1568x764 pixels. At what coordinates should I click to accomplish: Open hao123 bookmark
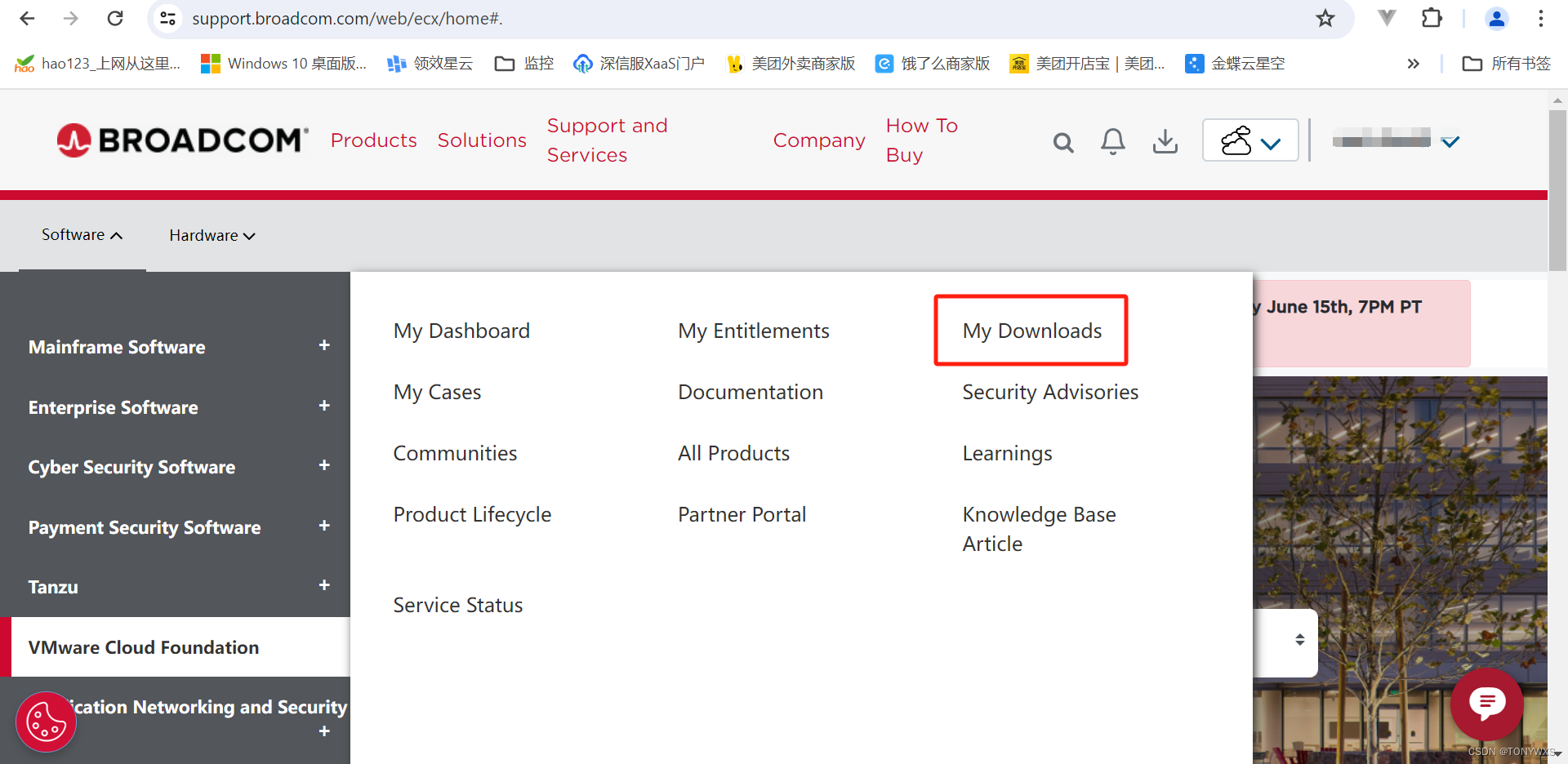98,64
